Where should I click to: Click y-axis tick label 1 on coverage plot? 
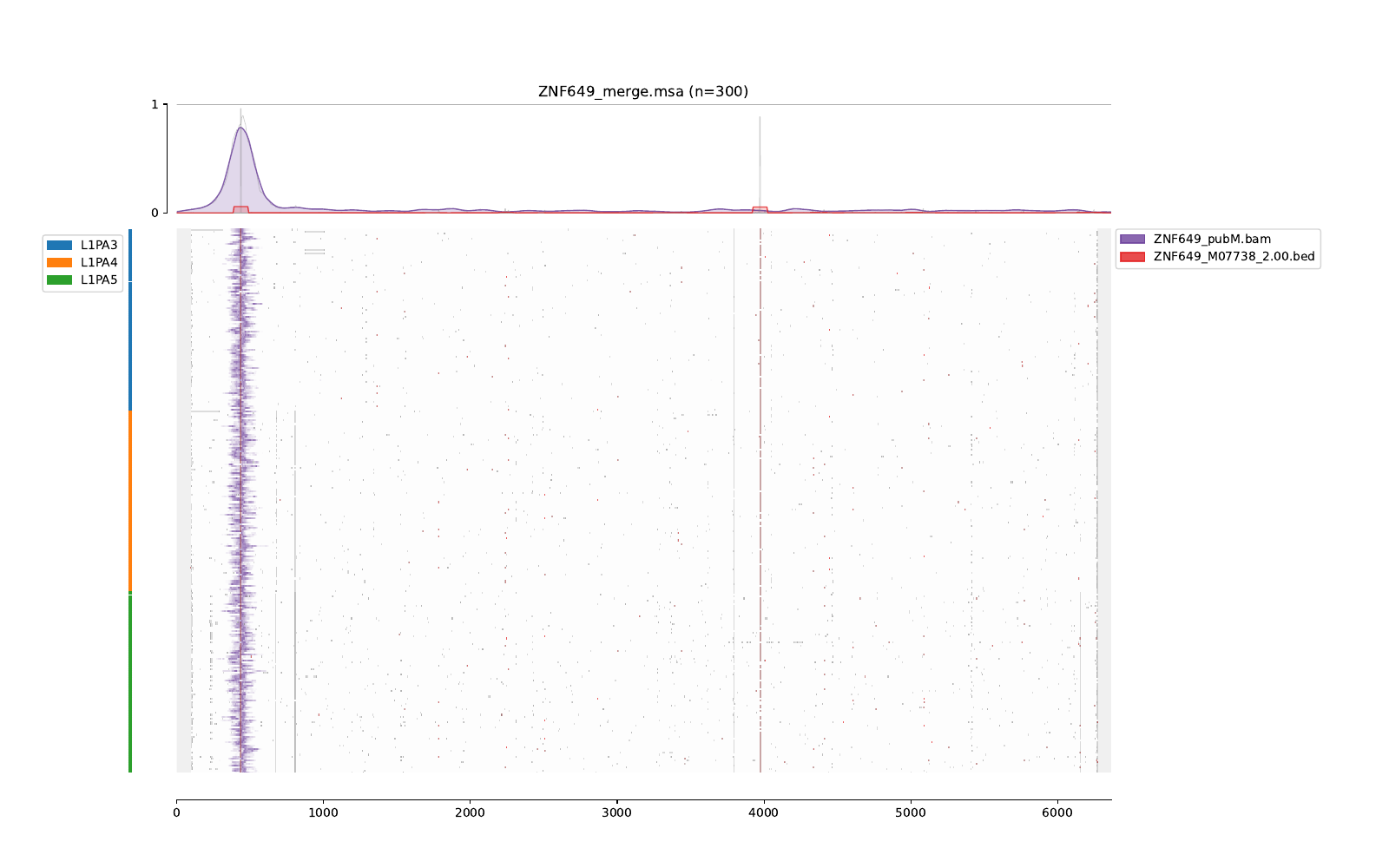click(x=155, y=104)
